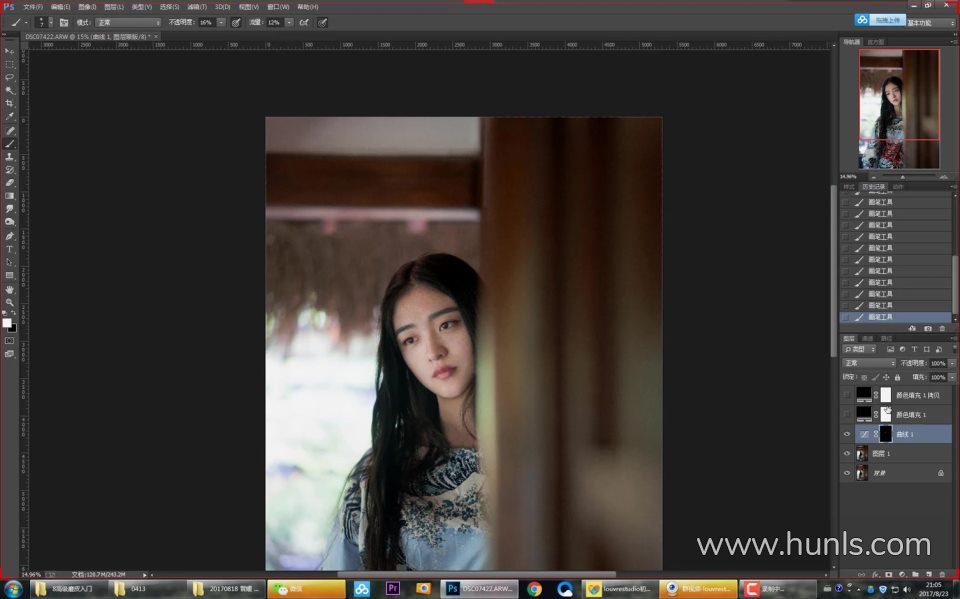Open the brush panel toggle in options bar
Screen dimensions: 960x599
pos(64,23)
